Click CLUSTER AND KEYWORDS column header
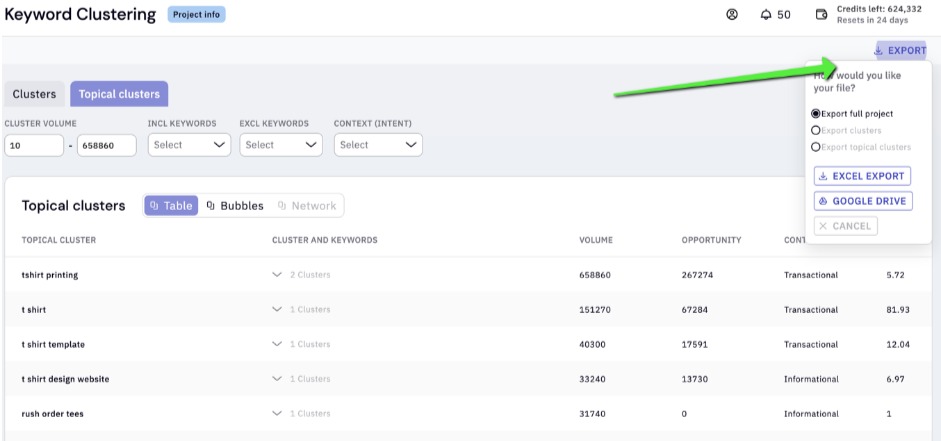941x441 pixels. tap(325, 240)
